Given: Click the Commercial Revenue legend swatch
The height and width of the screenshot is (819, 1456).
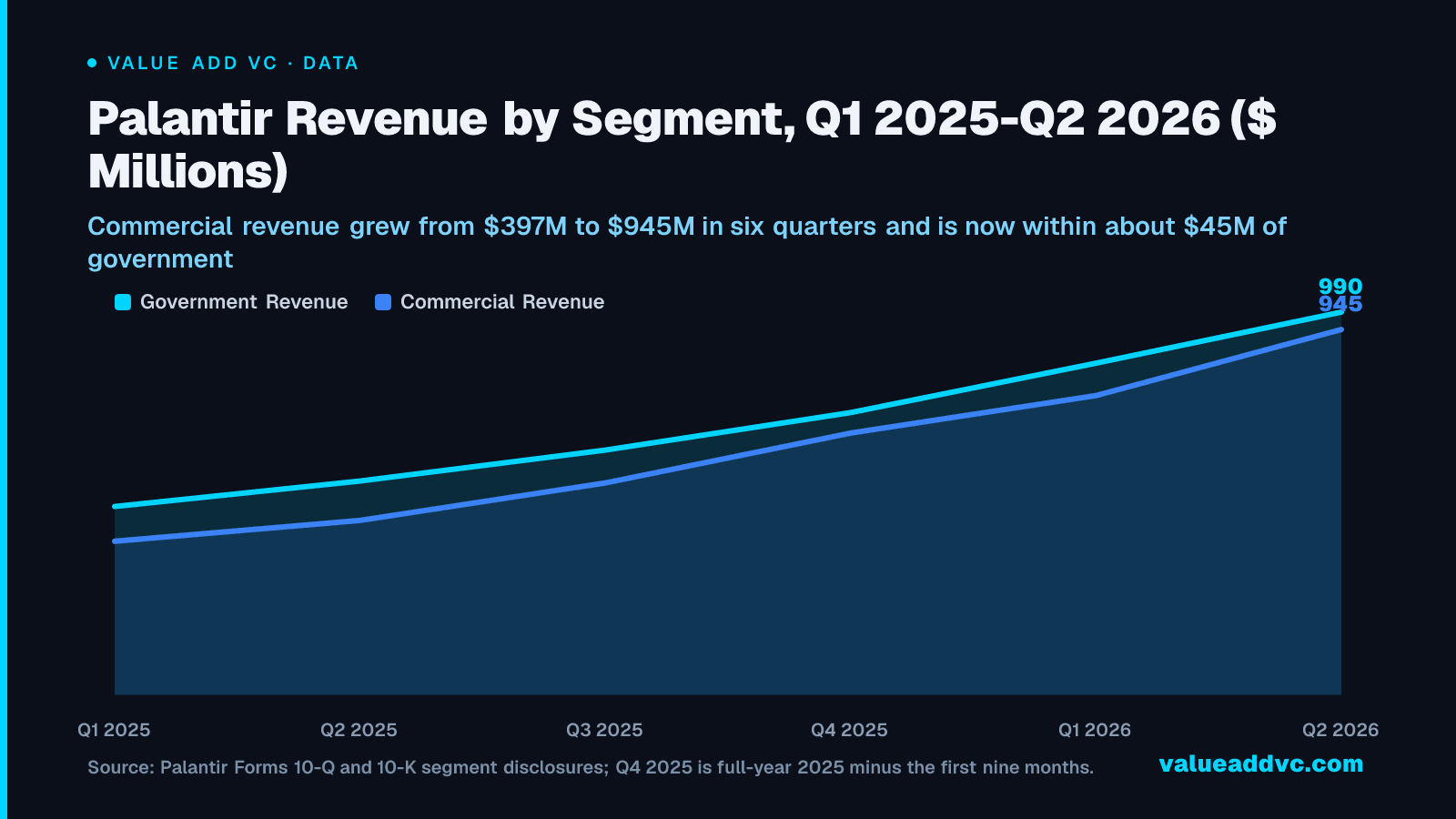Looking at the screenshot, I should point(383,302).
